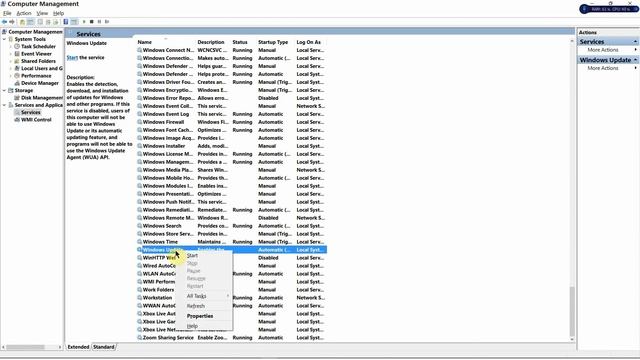640x360 pixels.
Task: Select the Computer Management root node
Action: pyautogui.click(x=35, y=32)
